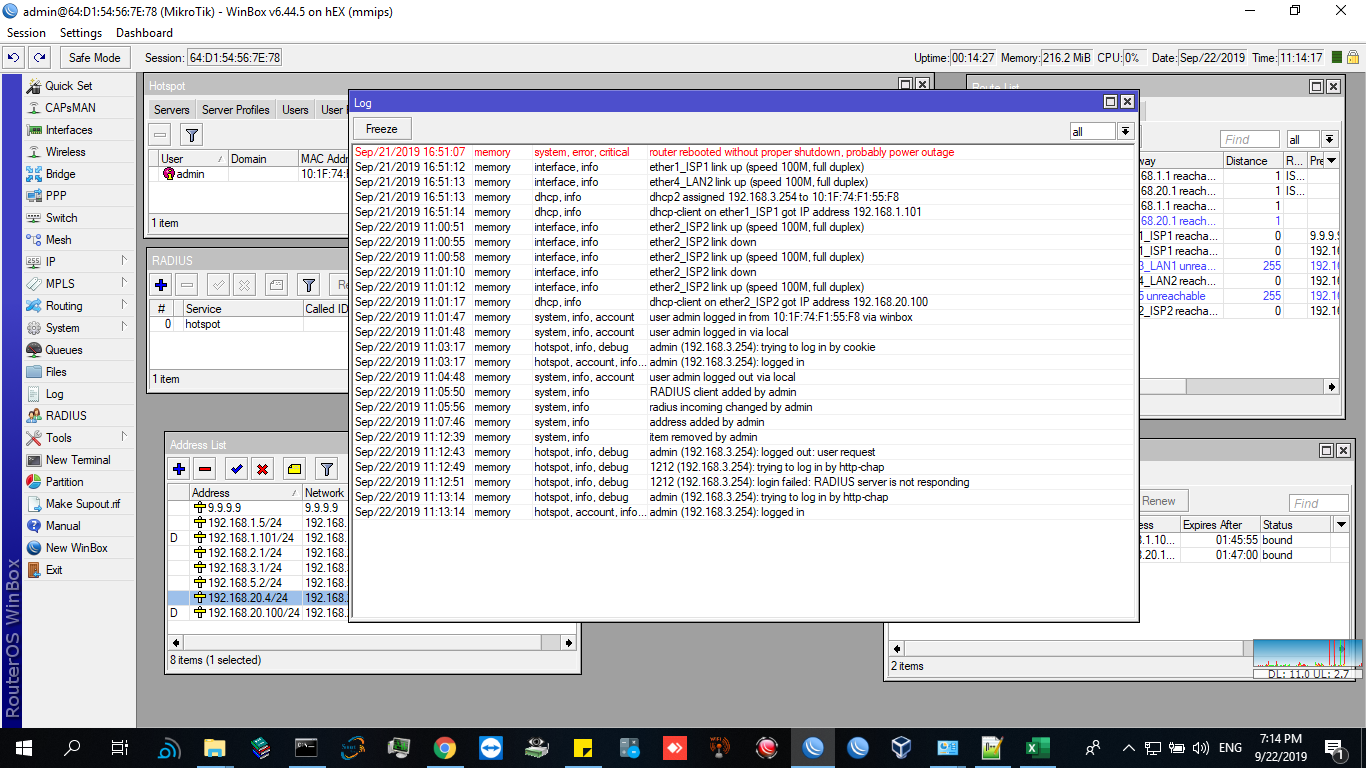Click Find field in DHCP client window
The width and height of the screenshot is (1366, 768).
[x=1318, y=503]
